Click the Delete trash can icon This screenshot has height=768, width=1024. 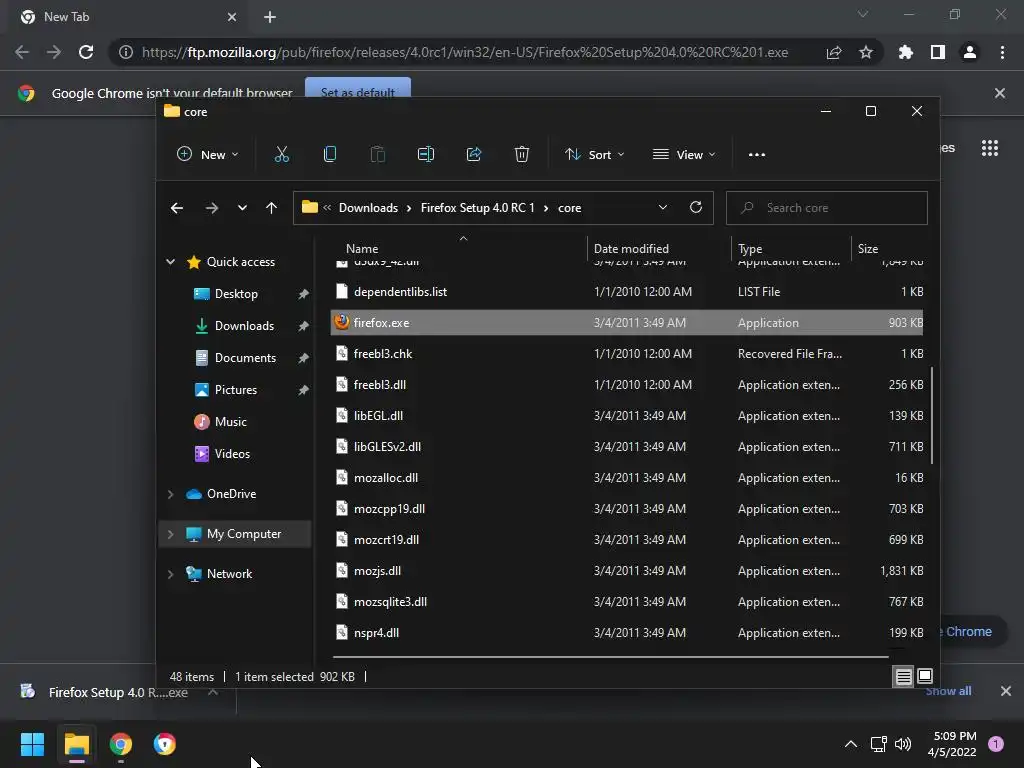tap(522, 155)
